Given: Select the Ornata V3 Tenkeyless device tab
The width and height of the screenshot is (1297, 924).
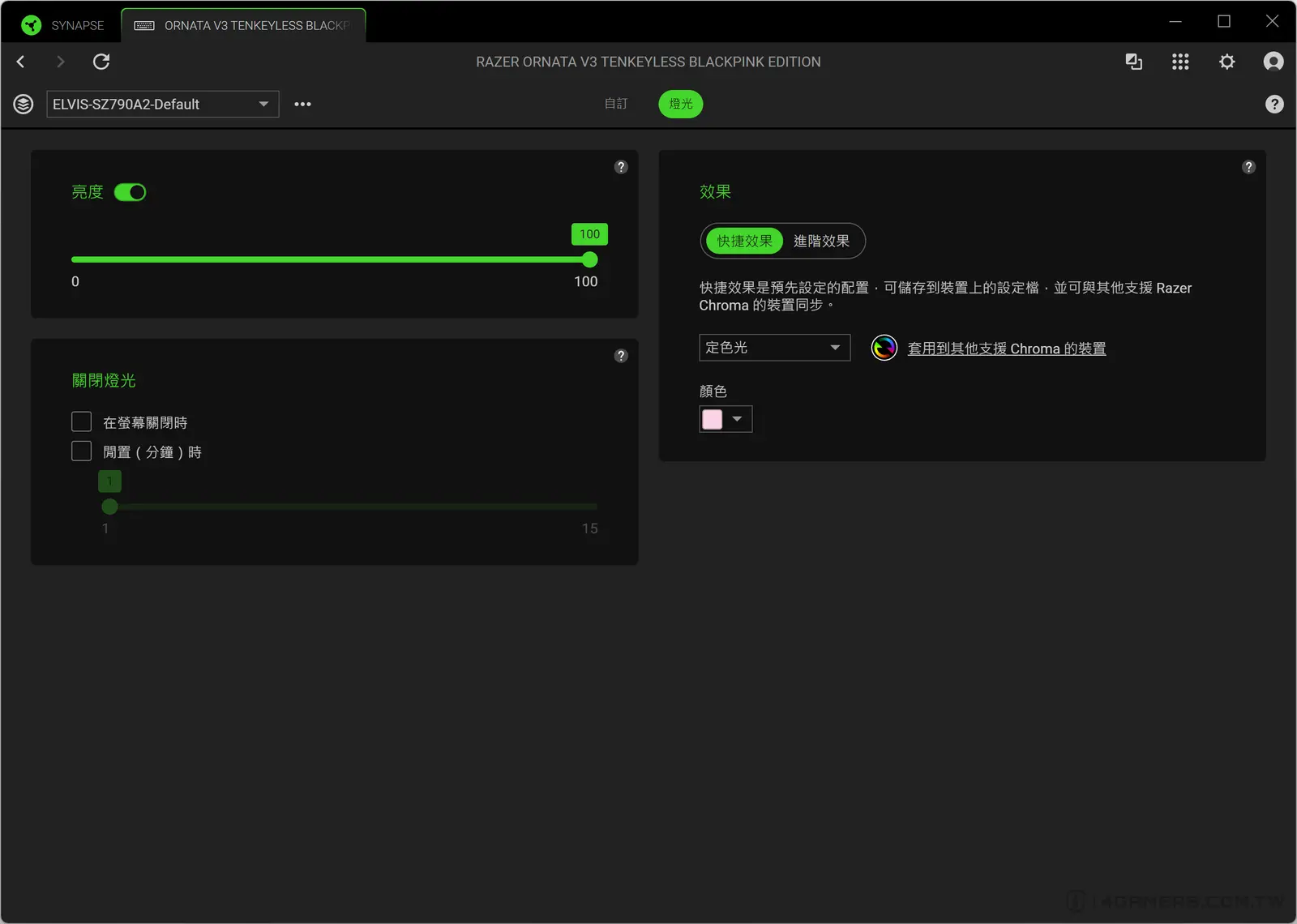Looking at the screenshot, I should click(243, 25).
